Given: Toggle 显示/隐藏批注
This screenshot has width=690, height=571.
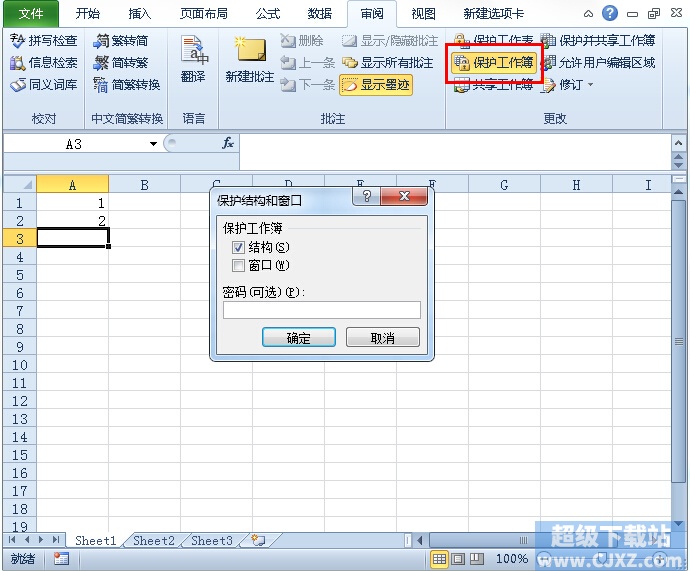Looking at the screenshot, I should coord(390,40).
